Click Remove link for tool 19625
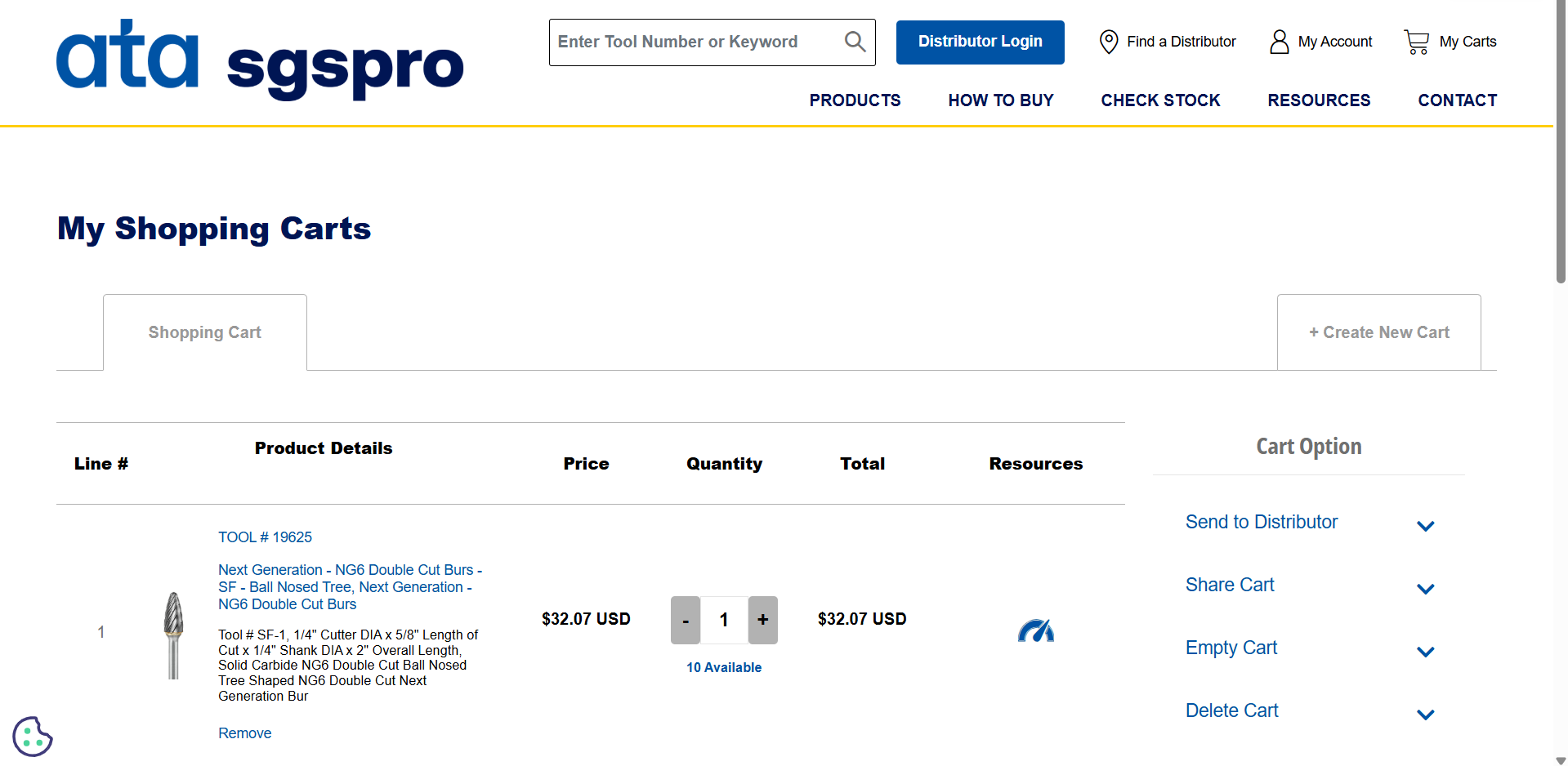The height and width of the screenshot is (766, 1568). [244, 733]
